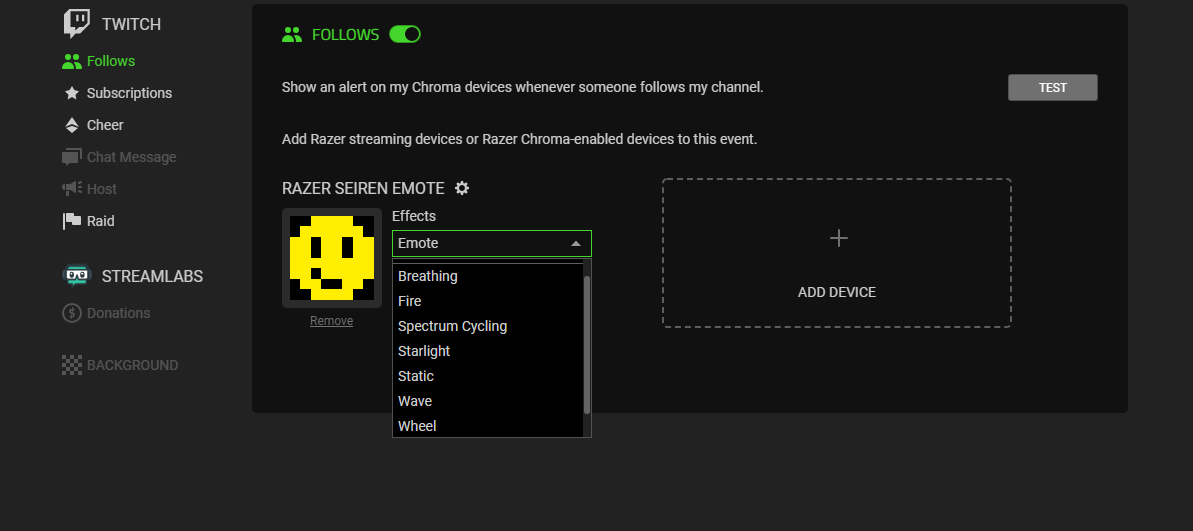Open Razer Seiren Emote gear settings
This screenshot has height=531, width=1193.
(462, 188)
